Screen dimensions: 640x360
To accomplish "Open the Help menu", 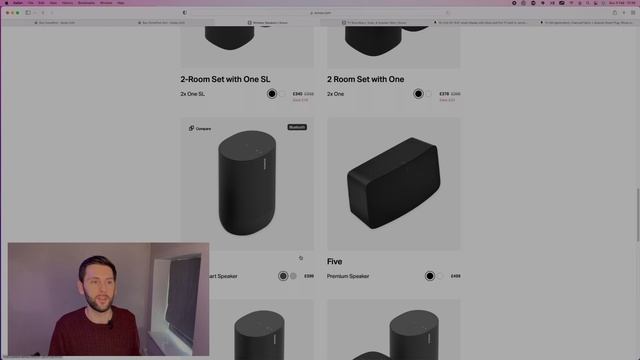I will pos(121,3).
